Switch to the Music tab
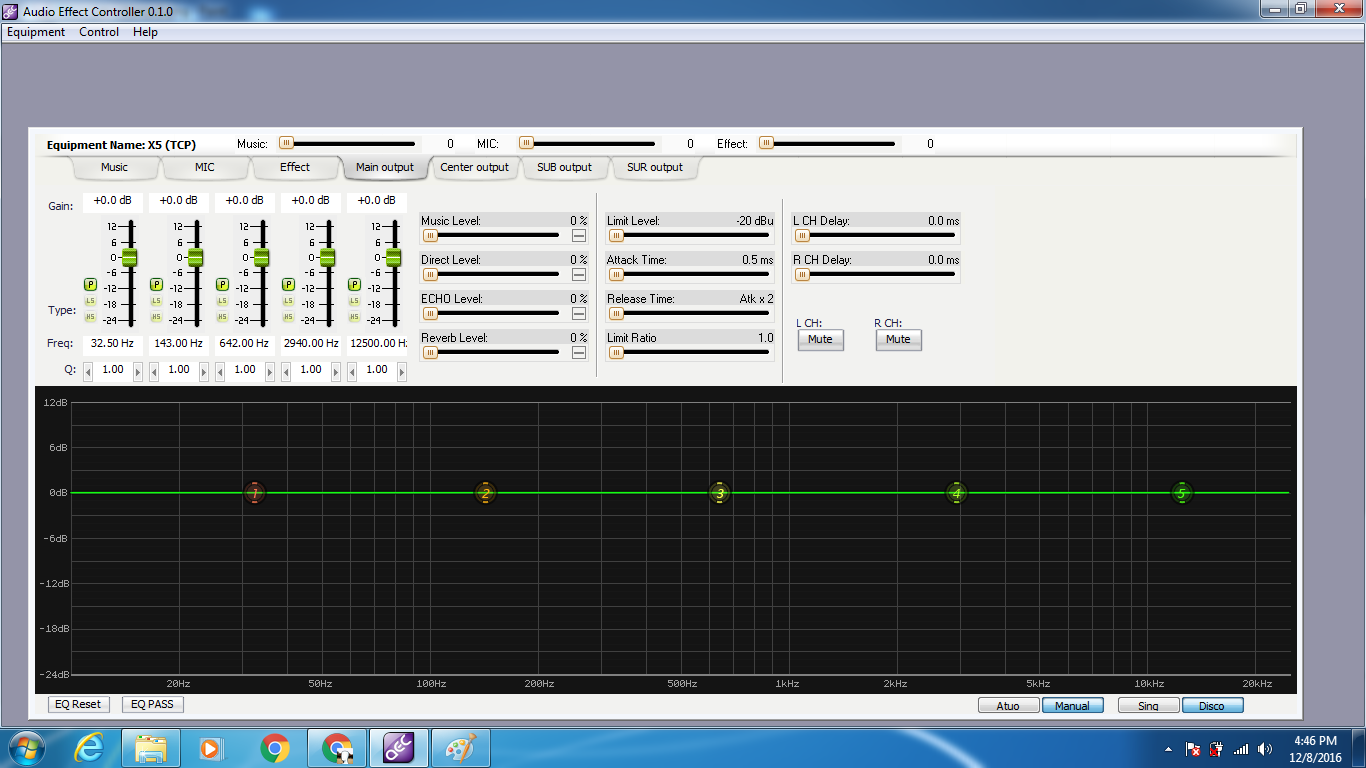 point(114,167)
